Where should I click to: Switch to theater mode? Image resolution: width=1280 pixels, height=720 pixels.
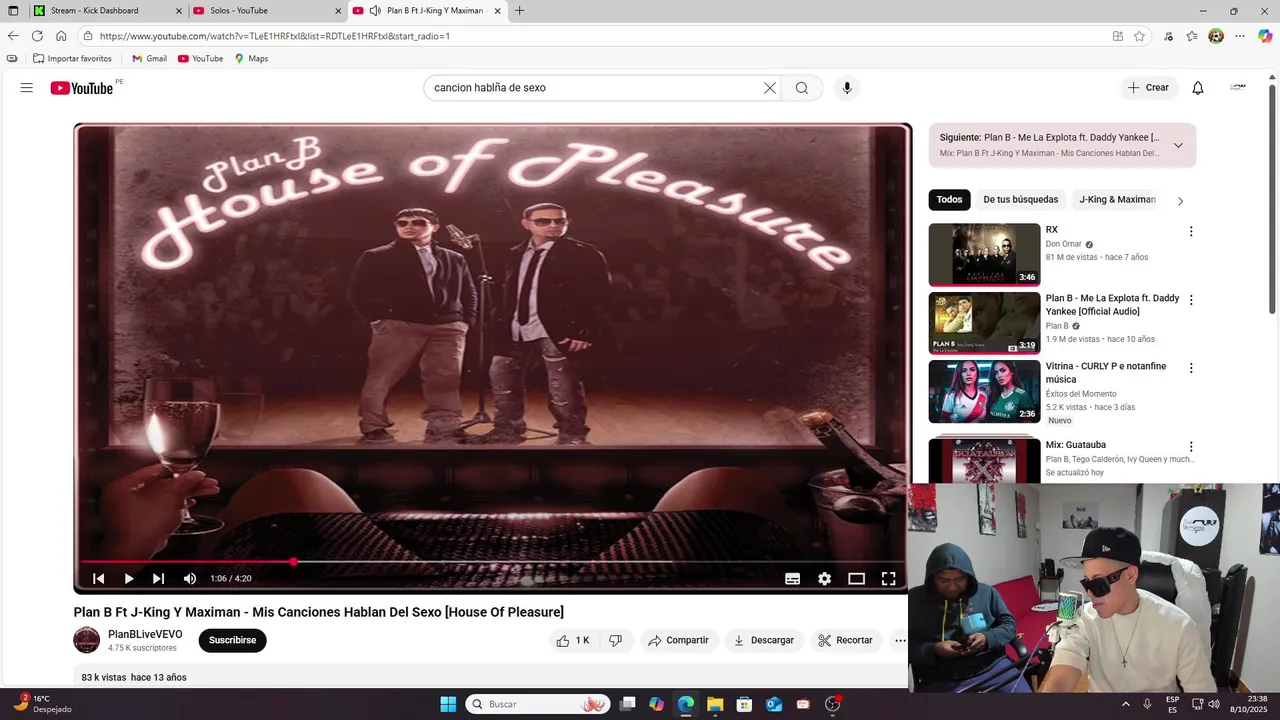point(856,579)
